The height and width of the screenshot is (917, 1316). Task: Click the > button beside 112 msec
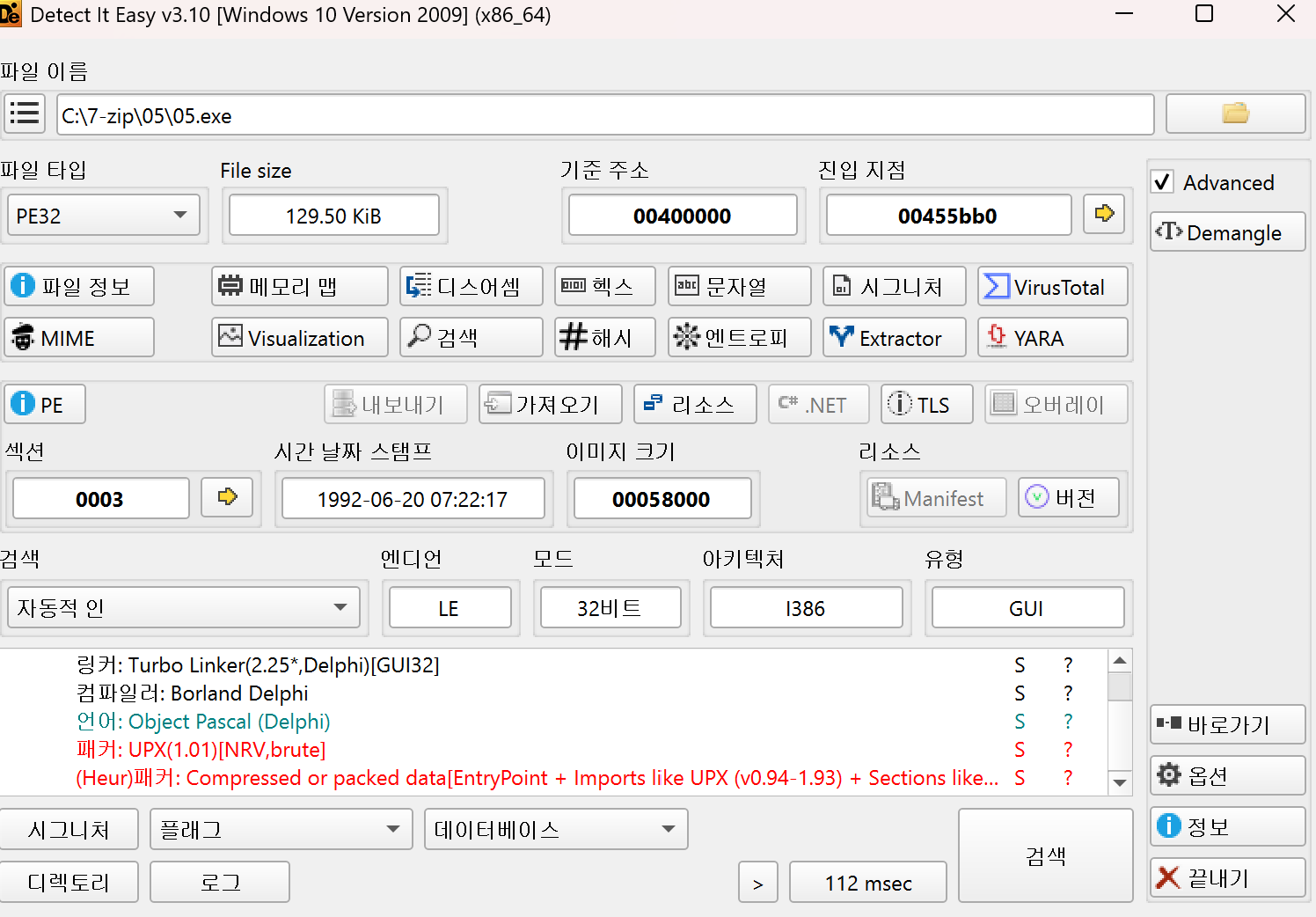click(x=757, y=882)
